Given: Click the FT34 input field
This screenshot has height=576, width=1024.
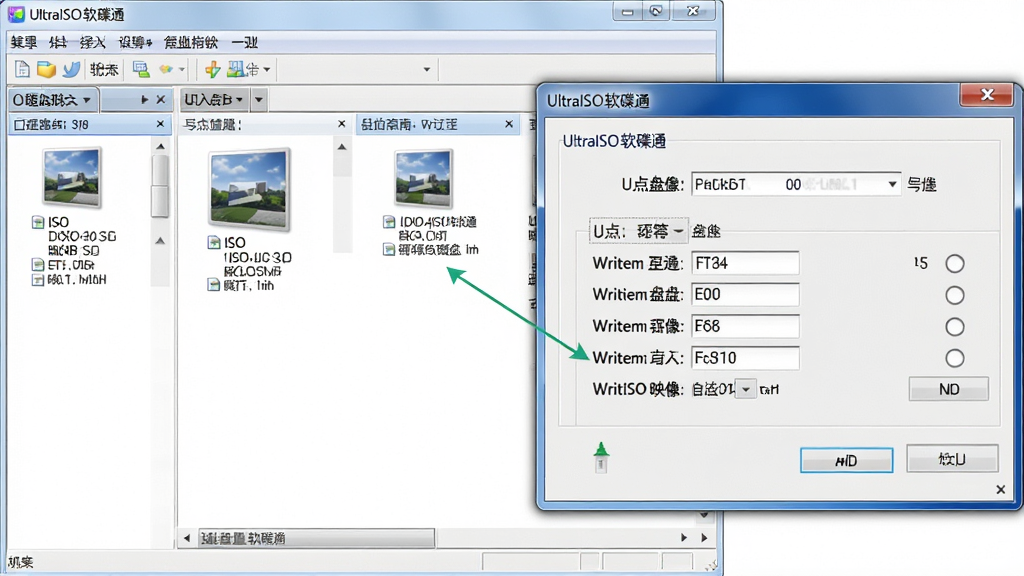Looking at the screenshot, I should coord(745,263).
